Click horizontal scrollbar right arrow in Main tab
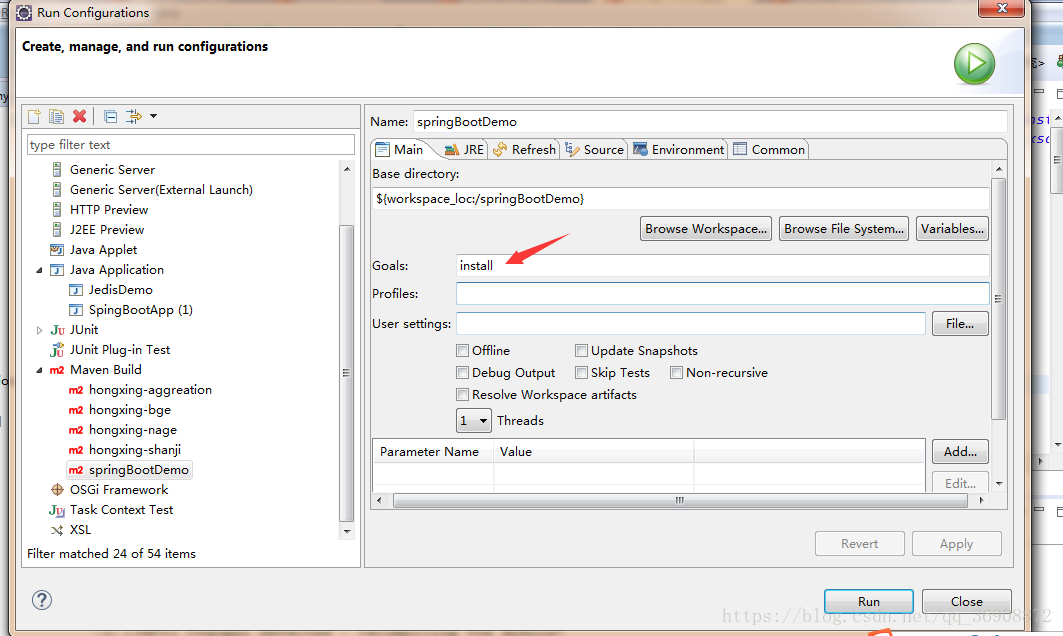The image size is (1063, 636). [982, 500]
